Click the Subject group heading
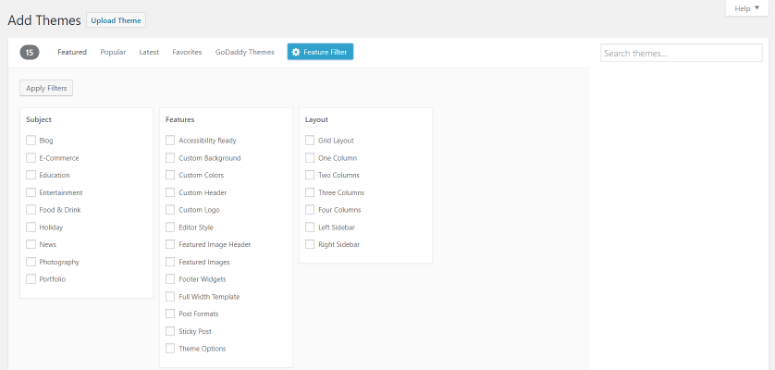Image resolution: width=775 pixels, height=370 pixels. (39, 120)
